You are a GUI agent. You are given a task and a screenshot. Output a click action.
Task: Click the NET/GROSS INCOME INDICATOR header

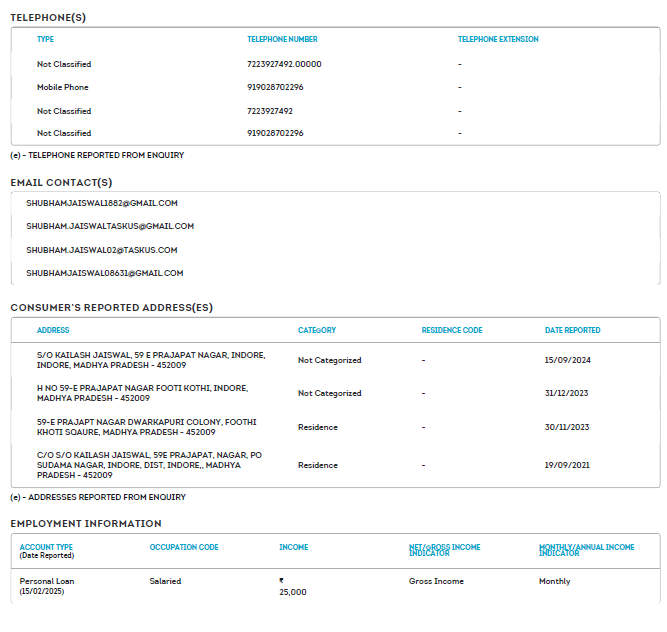click(445, 550)
